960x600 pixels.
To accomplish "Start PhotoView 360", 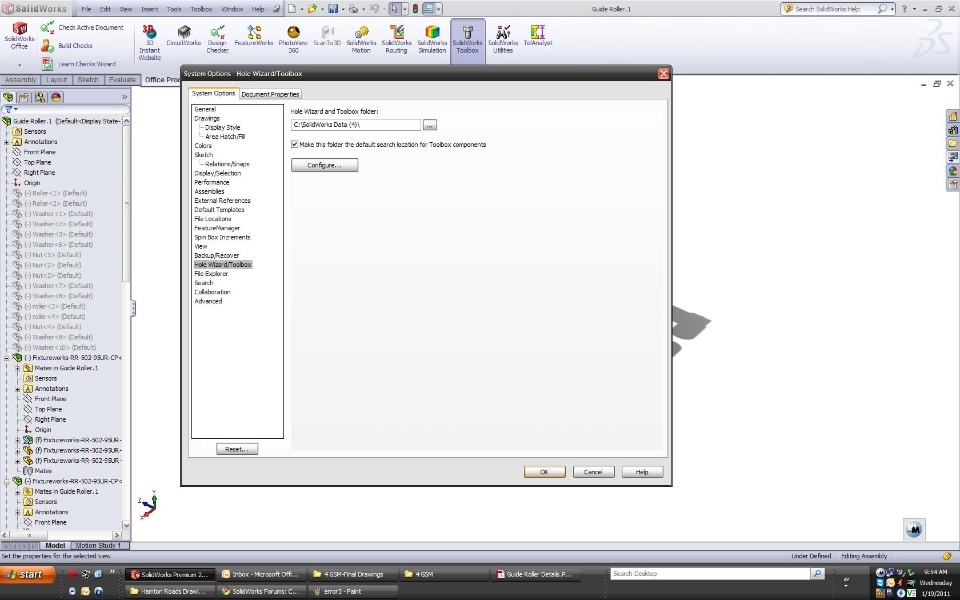I will coord(293,39).
